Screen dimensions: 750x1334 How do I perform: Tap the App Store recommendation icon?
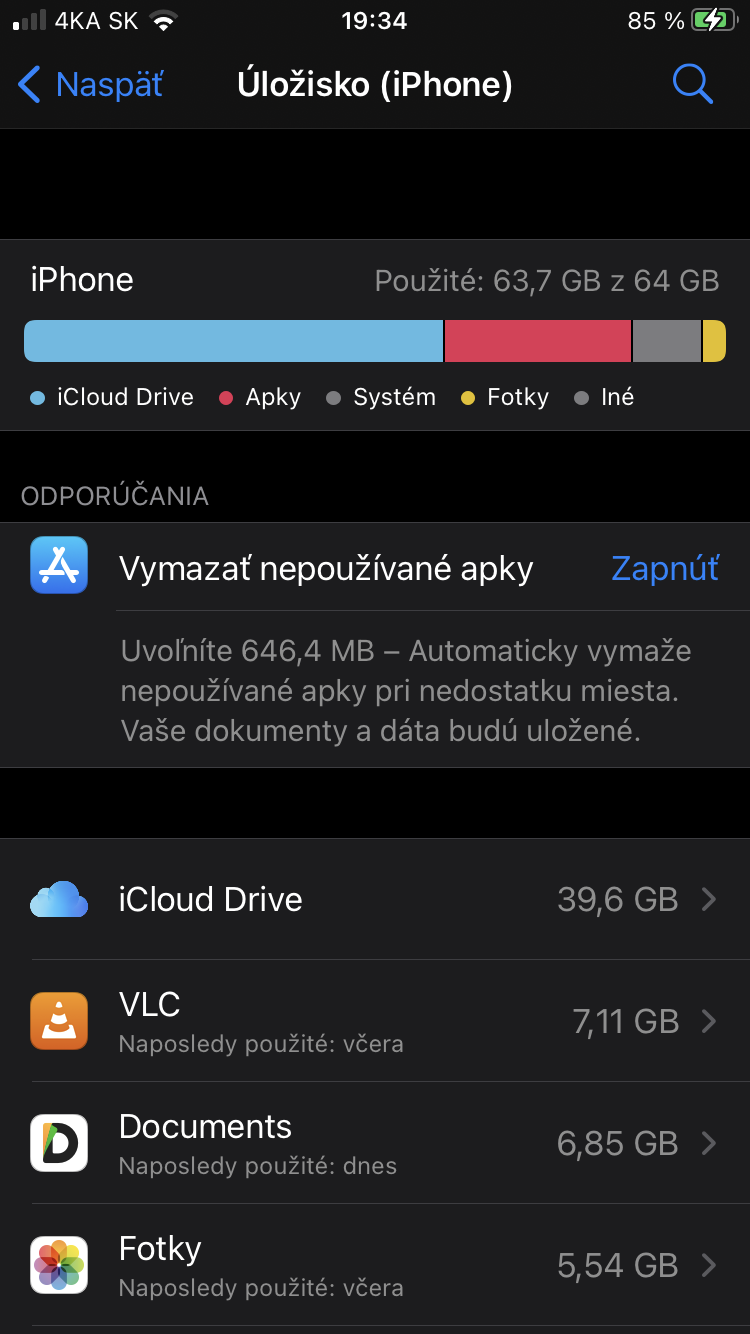pyautogui.click(x=59, y=566)
